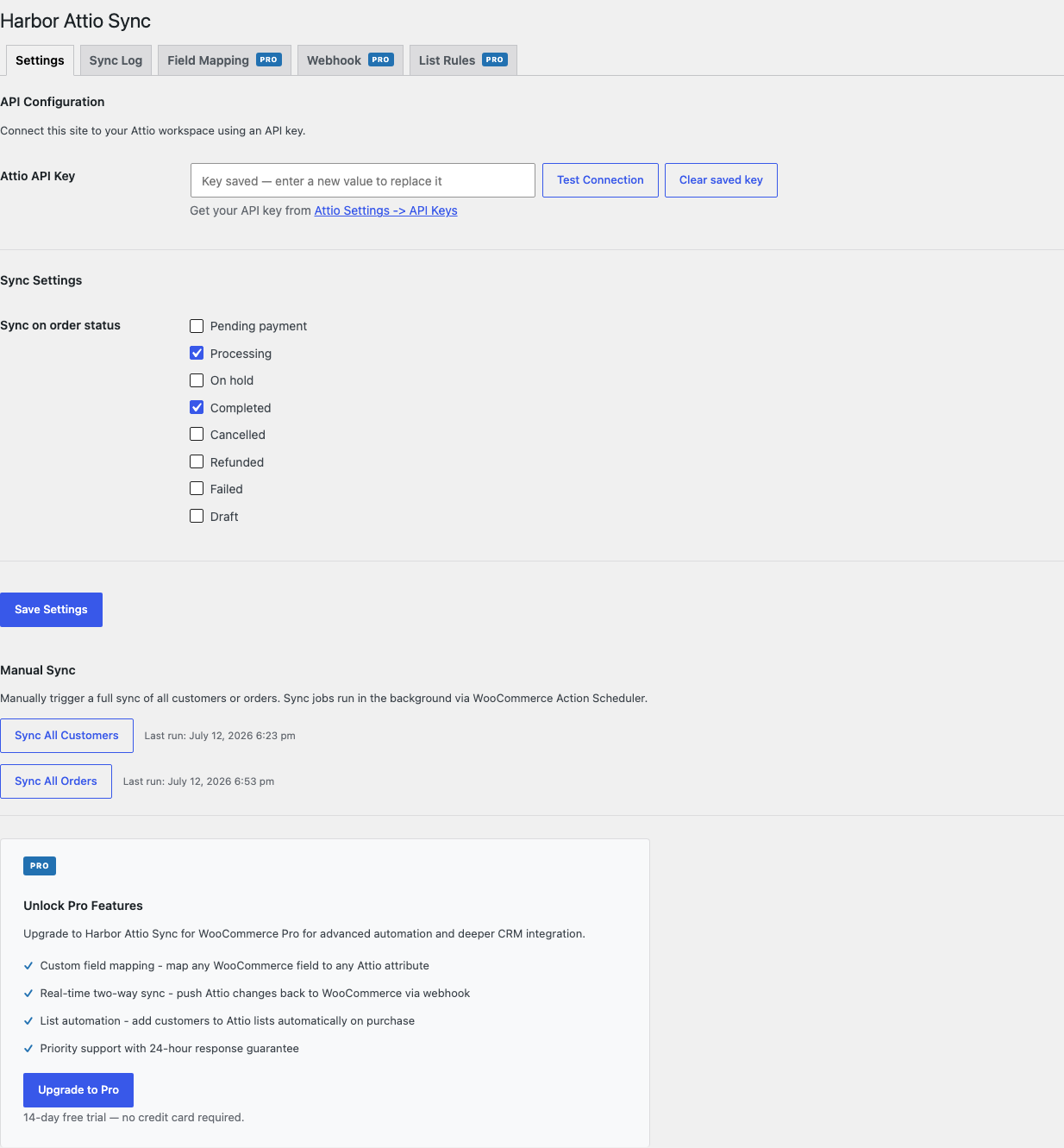This screenshot has height=1148, width=1064.
Task: Enable the Pending payment checkbox
Action: coord(197,326)
